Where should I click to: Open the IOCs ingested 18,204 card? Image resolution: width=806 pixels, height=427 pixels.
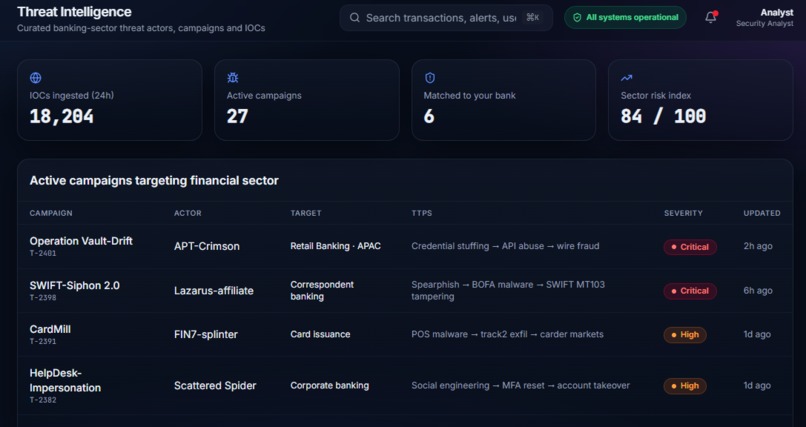tap(109, 100)
